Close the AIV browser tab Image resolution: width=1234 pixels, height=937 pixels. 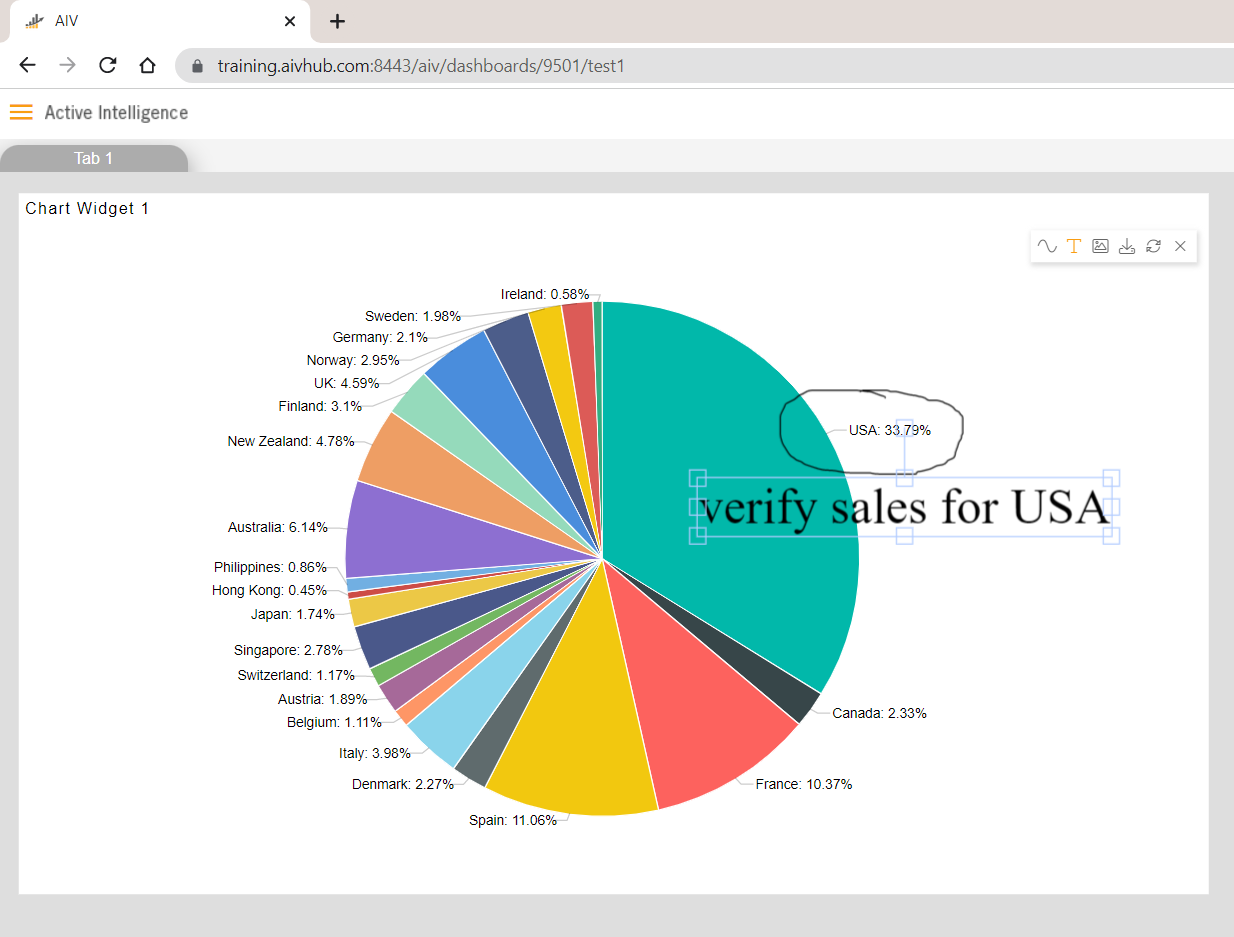290,21
